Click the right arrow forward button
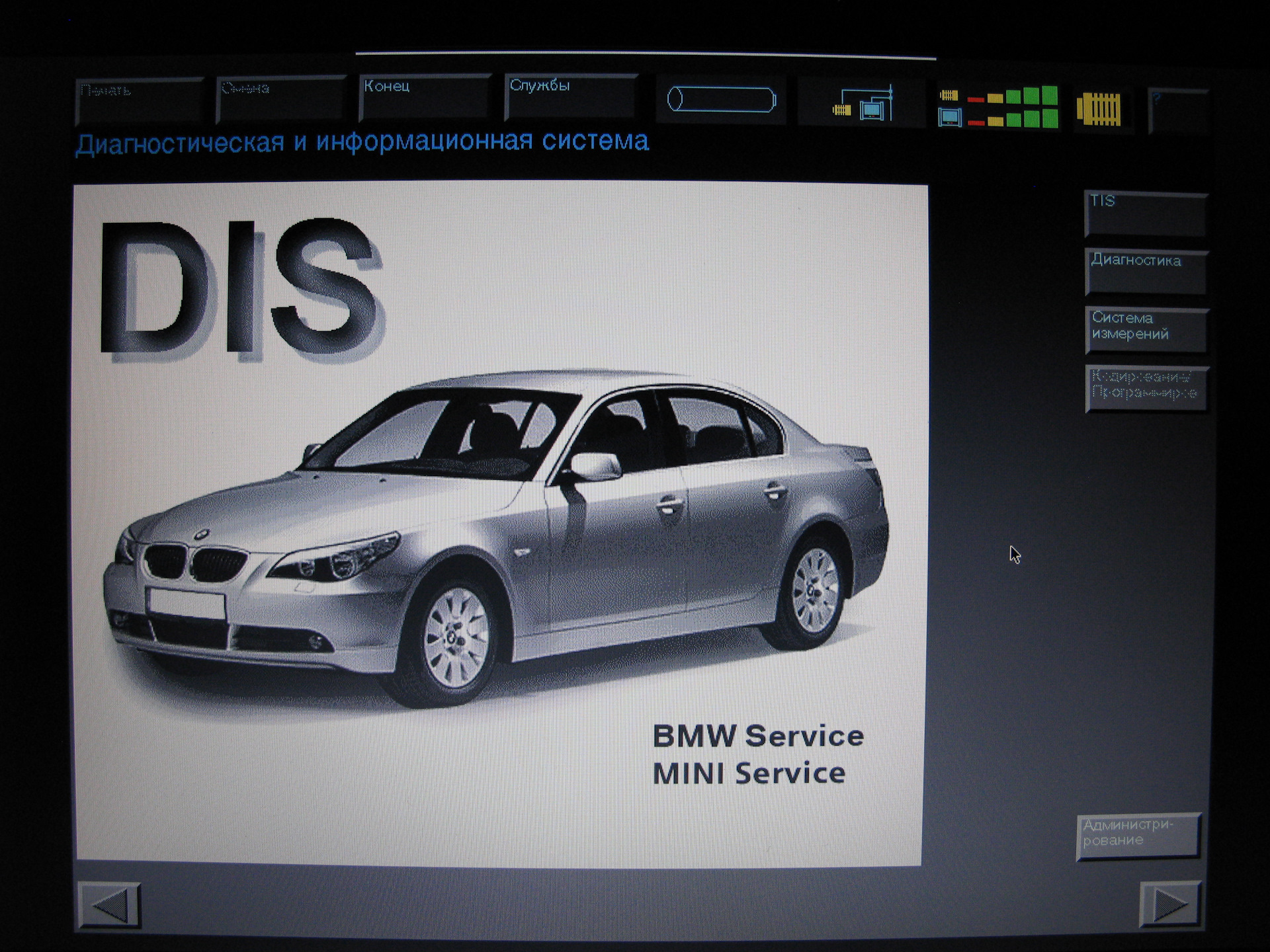 1170,904
